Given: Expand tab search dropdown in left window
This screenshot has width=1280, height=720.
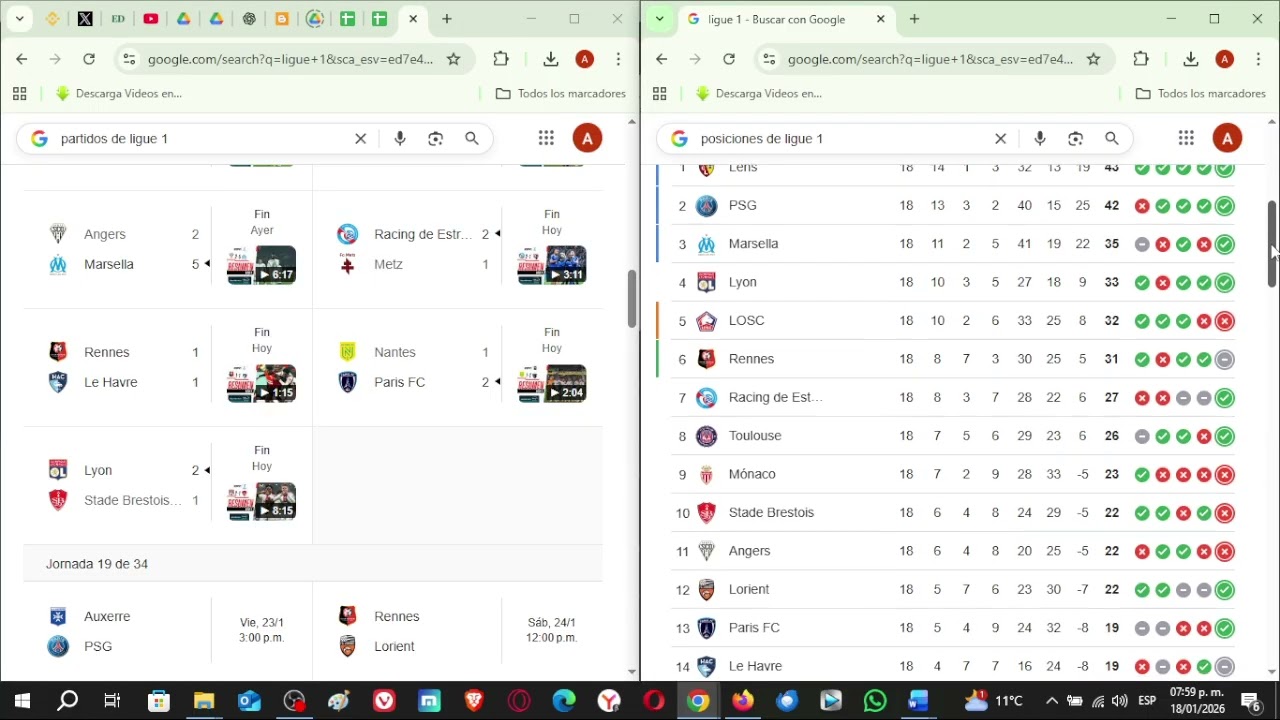Looking at the screenshot, I should click(x=19, y=19).
